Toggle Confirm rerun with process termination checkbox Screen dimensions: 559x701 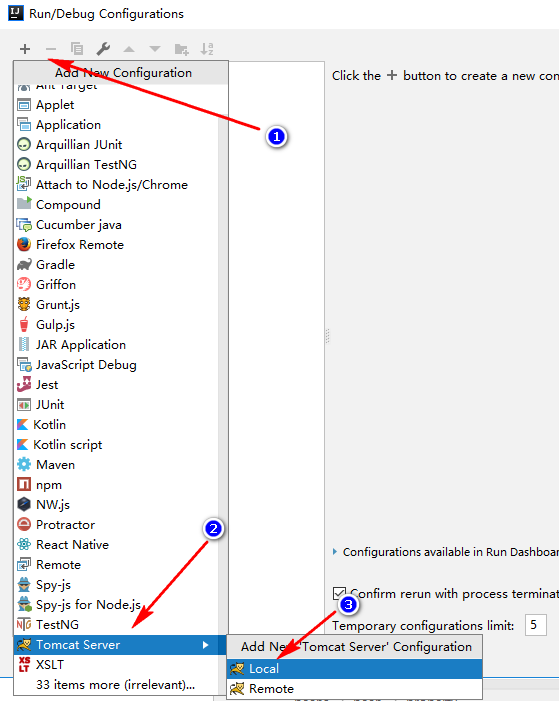[339, 594]
